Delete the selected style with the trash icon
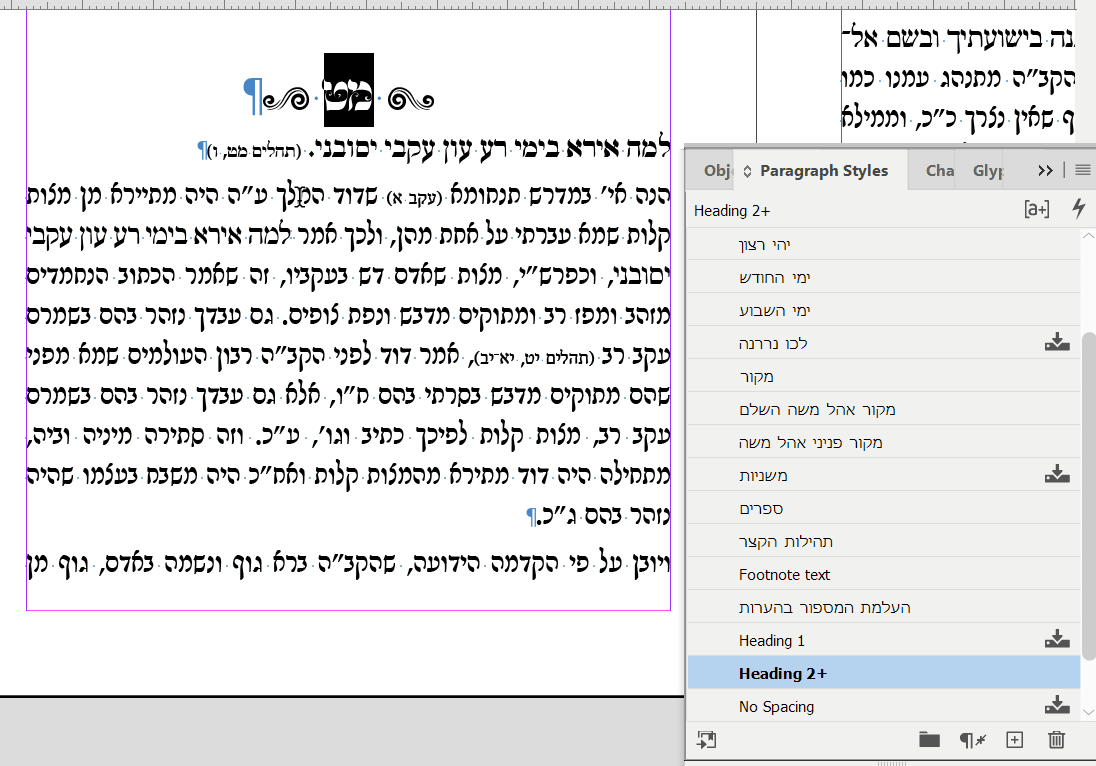Viewport: 1096px width, 766px height. [1056, 740]
